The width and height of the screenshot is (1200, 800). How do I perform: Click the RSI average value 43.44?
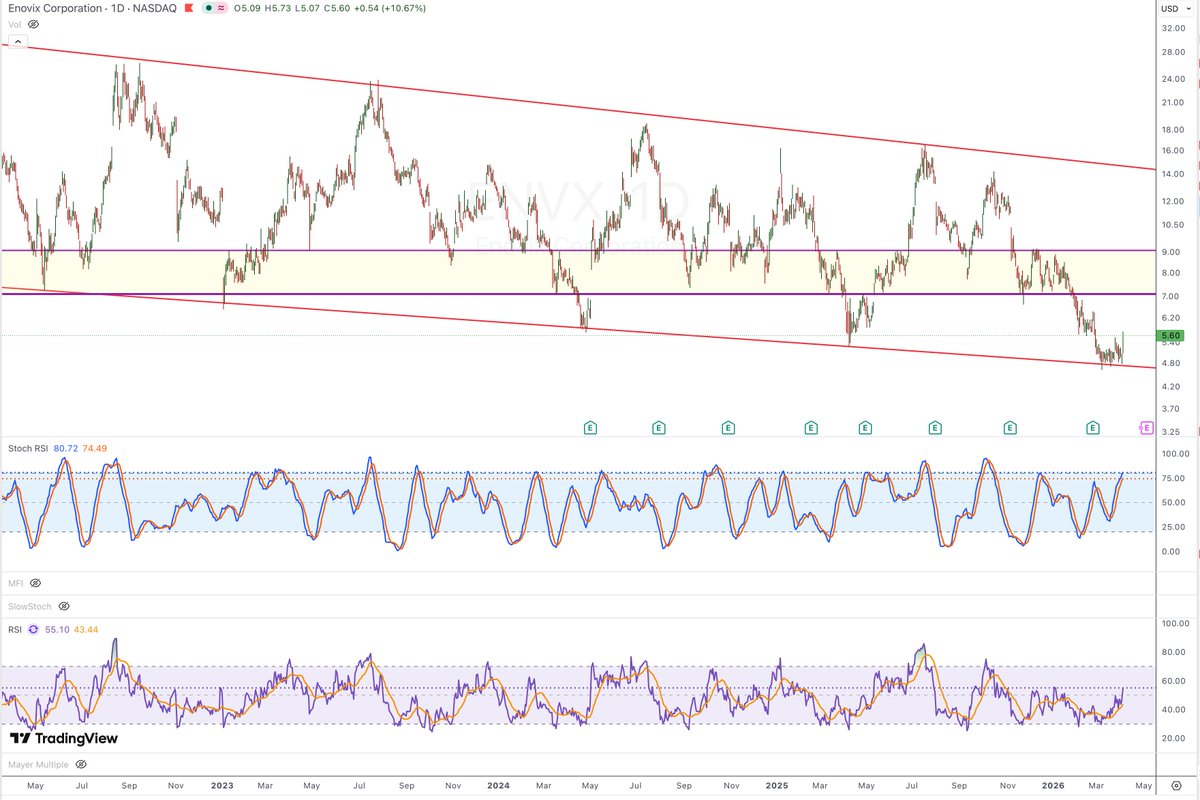[87, 630]
